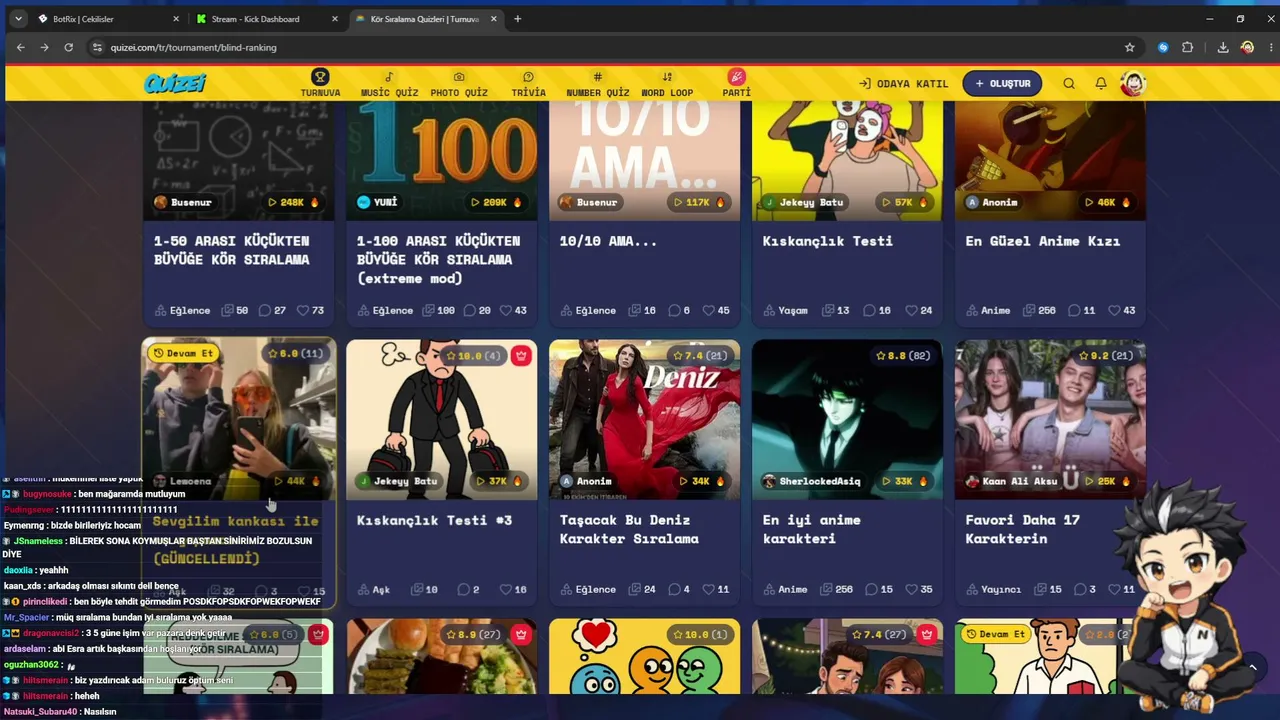Bookmark this page with the star icon
The width and height of the screenshot is (1280, 720).
[1130, 47]
